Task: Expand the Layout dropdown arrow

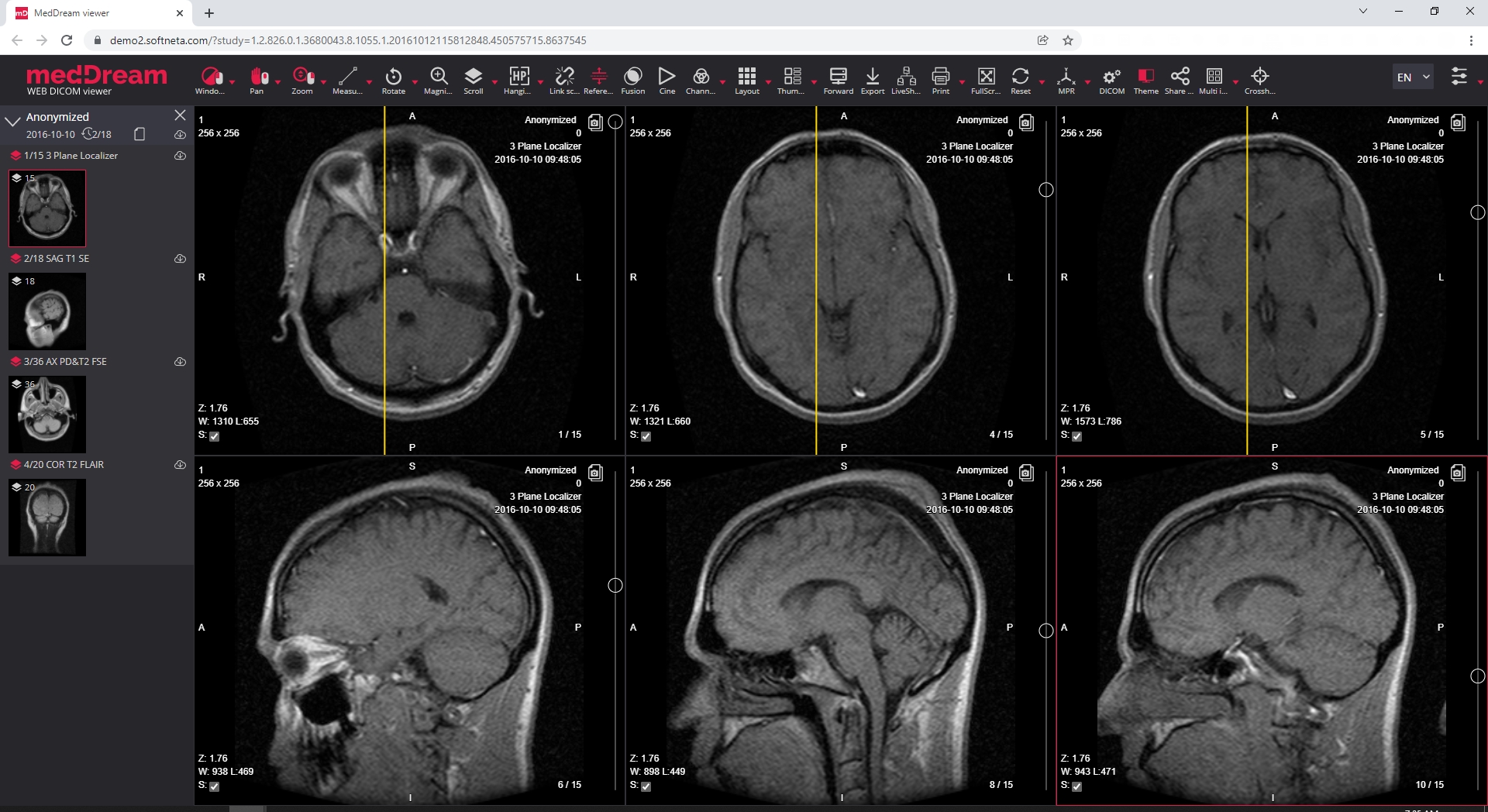Action: coord(768,81)
